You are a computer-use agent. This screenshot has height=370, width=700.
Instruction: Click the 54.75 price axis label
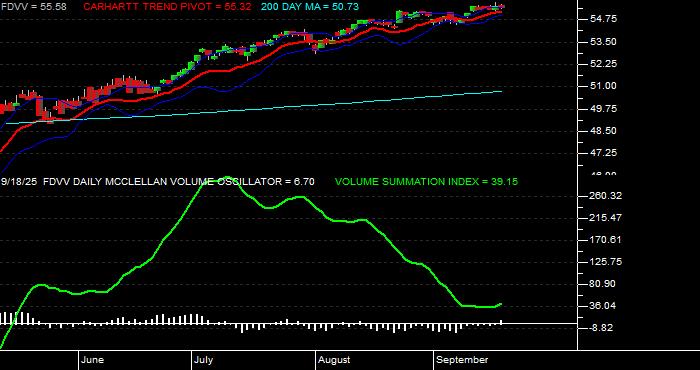click(x=603, y=19)
